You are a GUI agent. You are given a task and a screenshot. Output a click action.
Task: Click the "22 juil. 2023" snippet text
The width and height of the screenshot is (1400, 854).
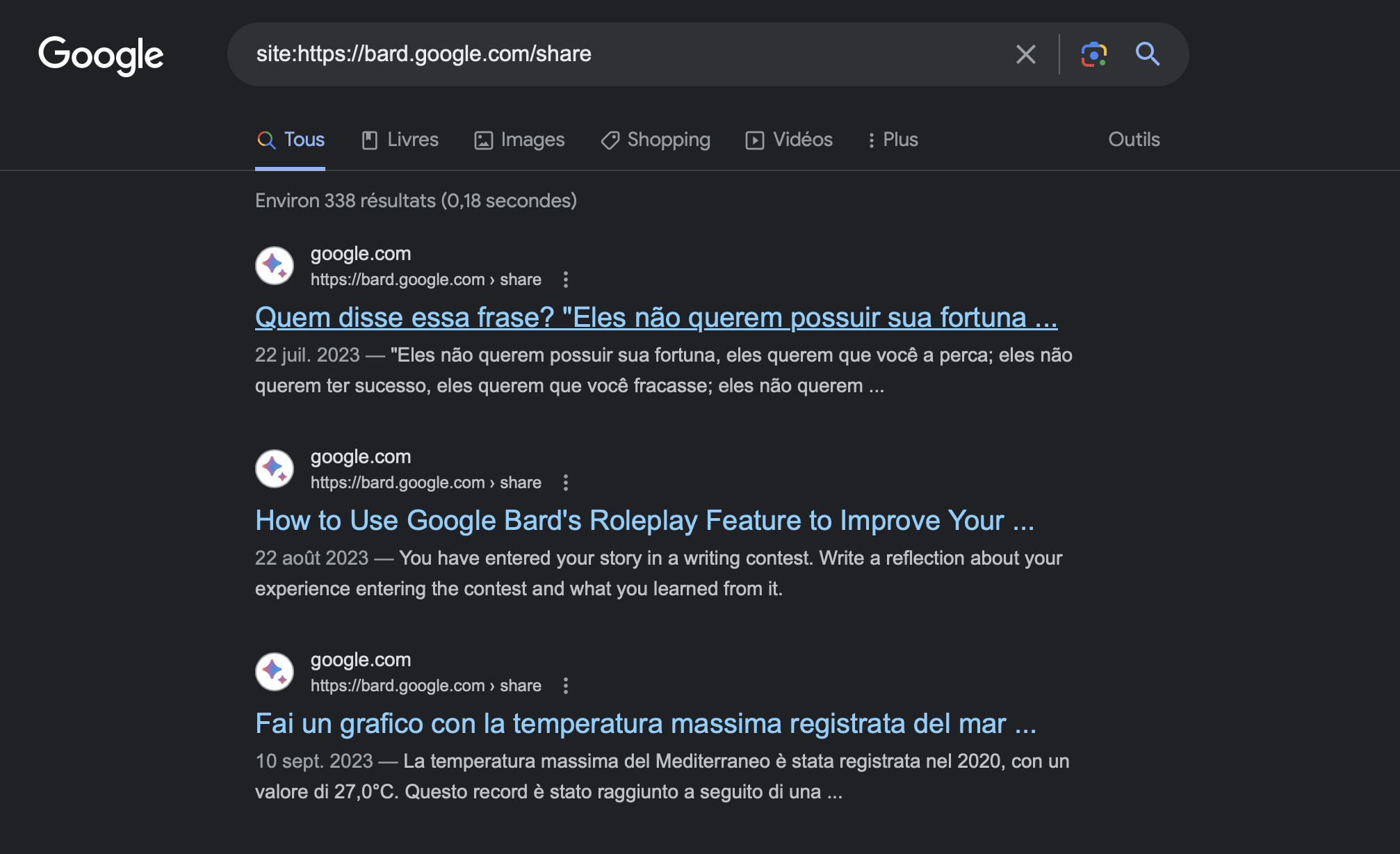point(307,355)
